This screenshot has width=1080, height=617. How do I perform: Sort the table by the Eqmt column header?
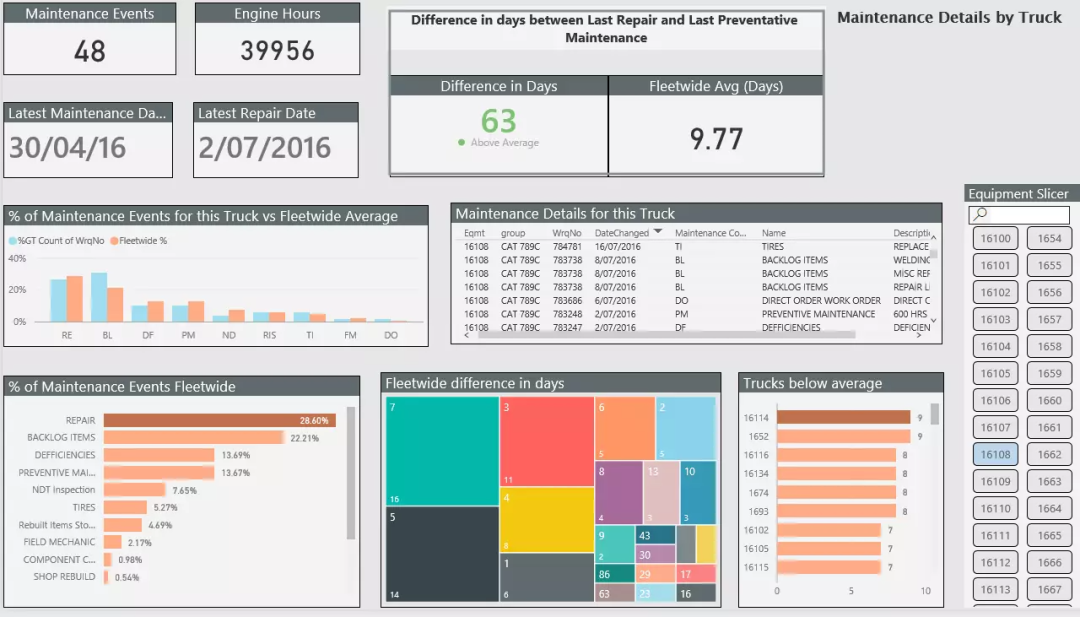(x=474, y=233)
